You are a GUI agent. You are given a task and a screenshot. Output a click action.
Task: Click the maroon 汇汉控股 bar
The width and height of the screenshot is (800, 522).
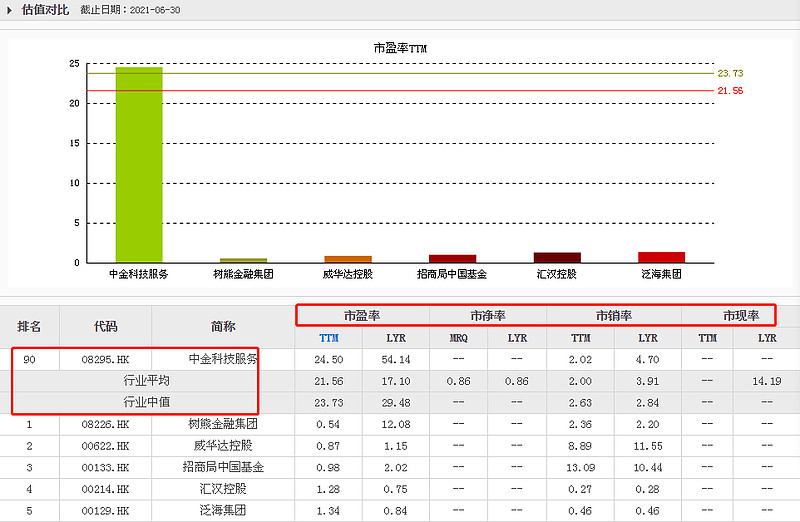pyautogui.click(x=557, y=257)
